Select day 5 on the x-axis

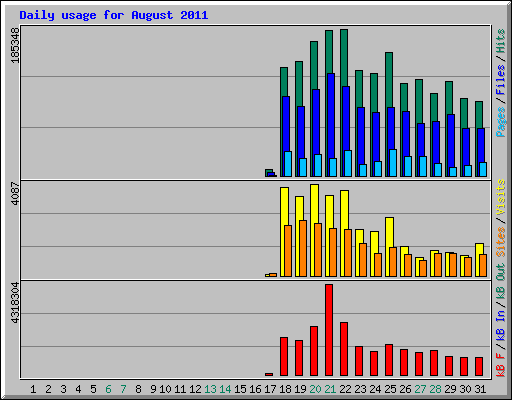pos(93,389)
